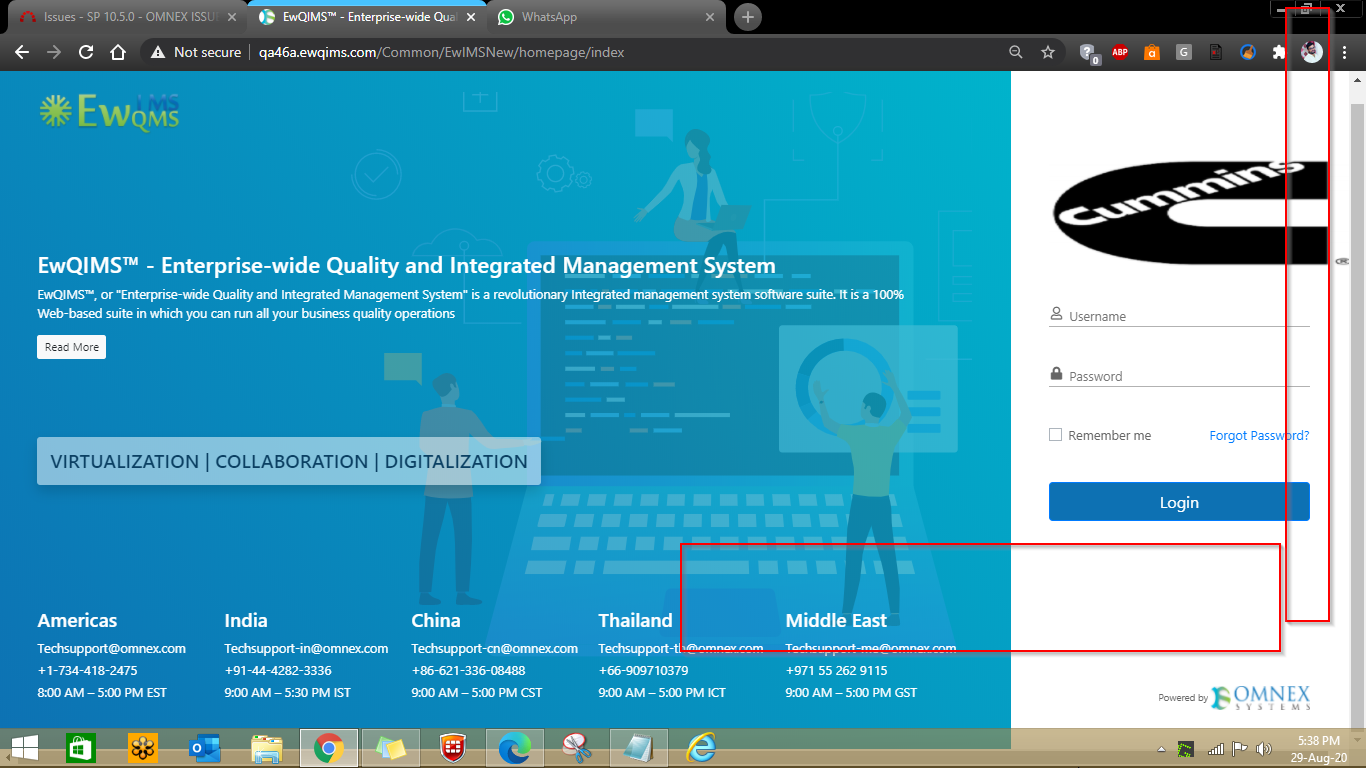Click the address bar URL
Viewport: 1366px width, 768px height.
click(441, 52)
